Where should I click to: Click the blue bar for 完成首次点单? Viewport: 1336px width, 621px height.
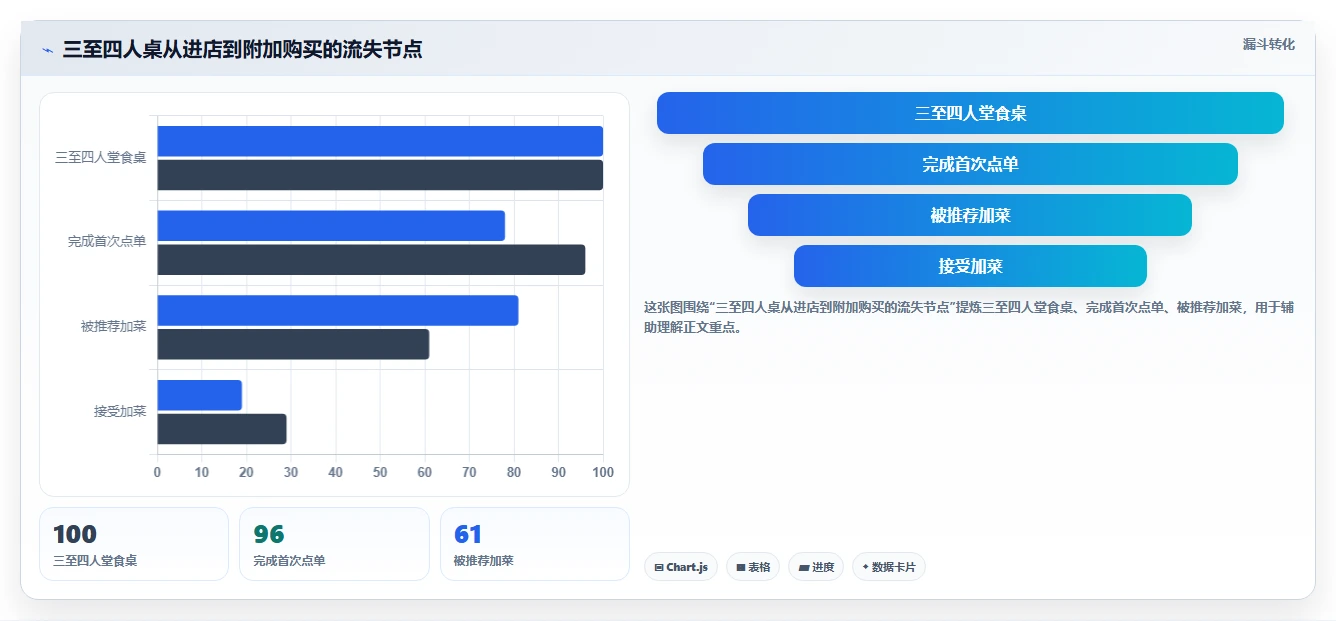(x=331, y=226)
